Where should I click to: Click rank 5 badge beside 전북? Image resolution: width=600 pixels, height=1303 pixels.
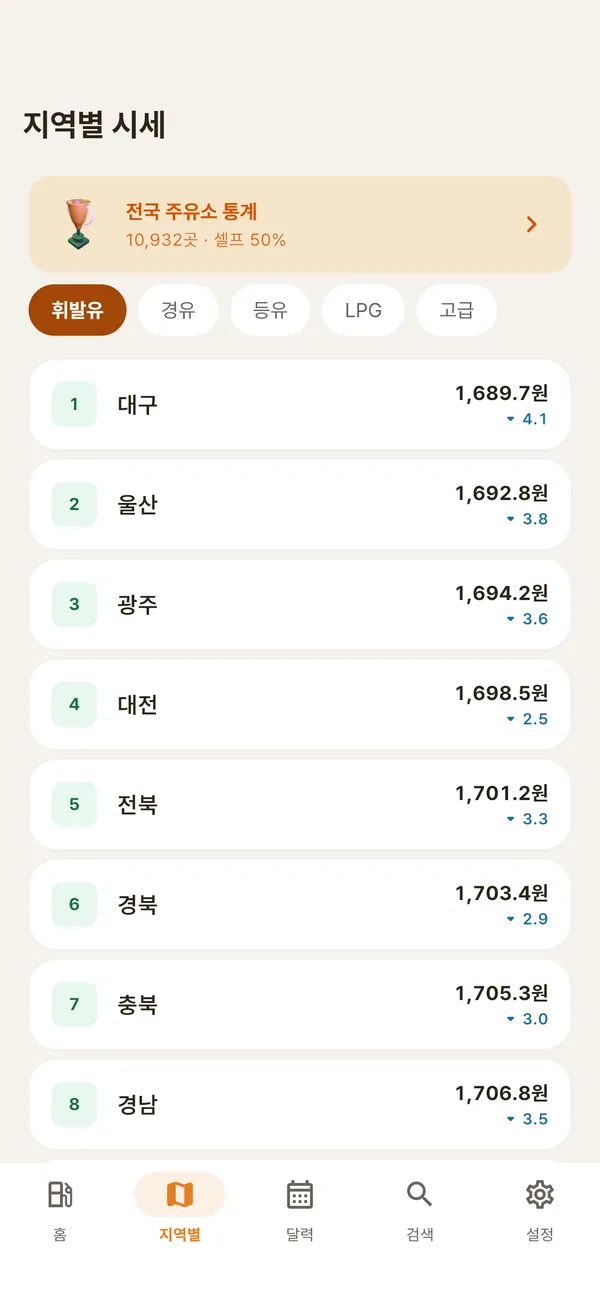pos(74,804)
